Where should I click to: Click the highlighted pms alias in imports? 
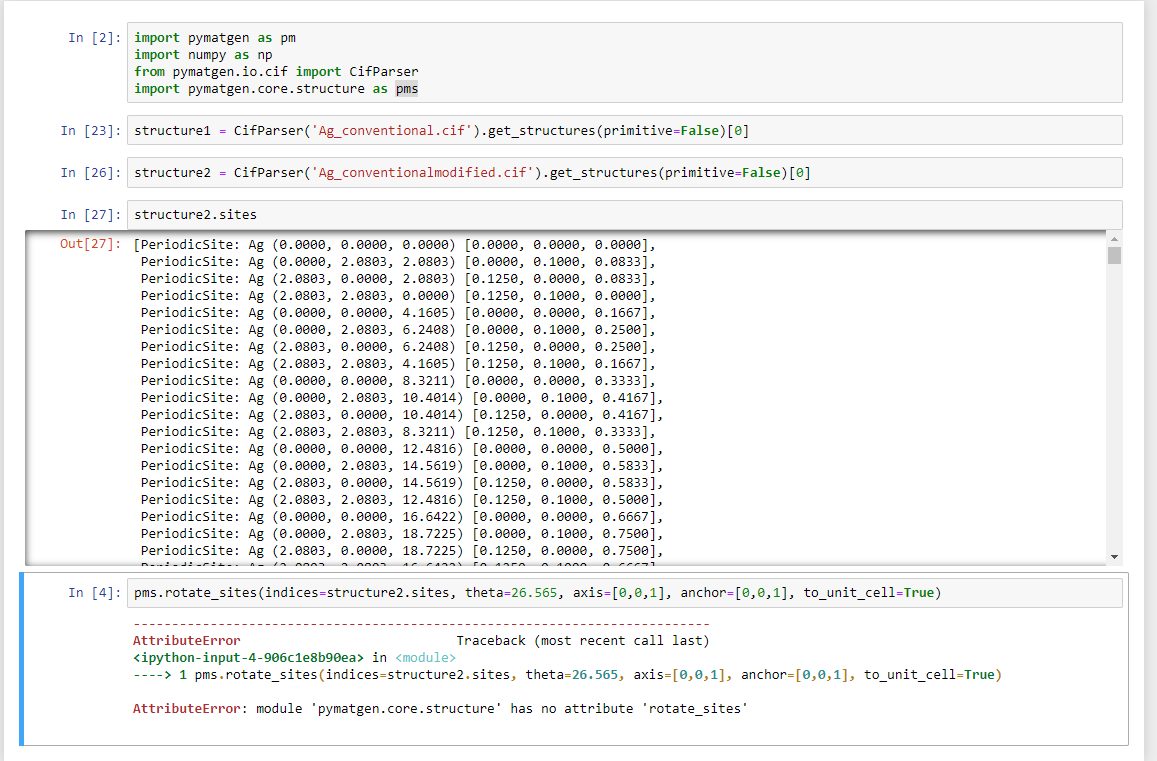click(407, 89)
